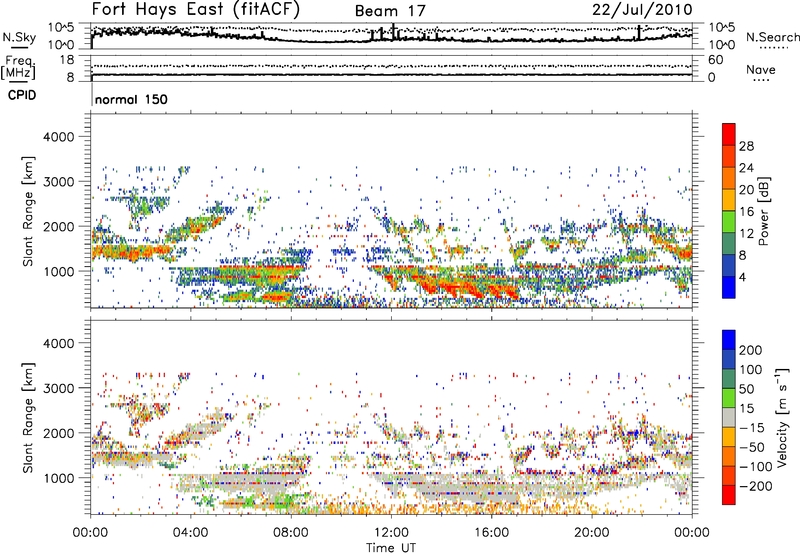Click the '−200' label on the Velocity colorbar
800x554 pixels.
pos(755,486)
